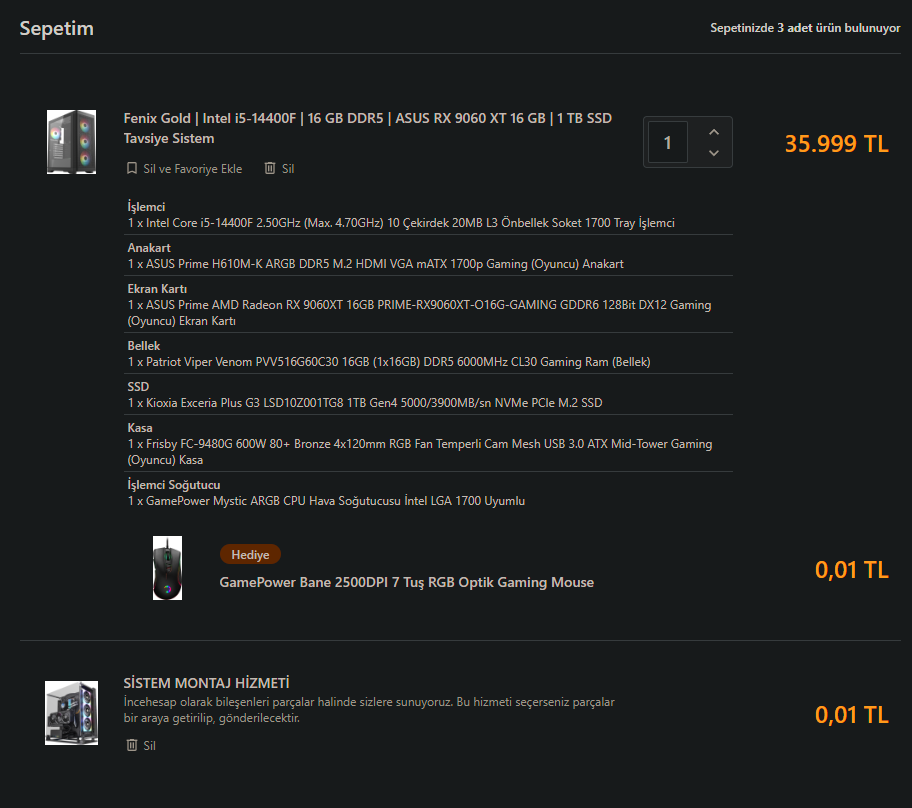
Task: Click the montaj service description paragraph
Action: tap(369, 710)
